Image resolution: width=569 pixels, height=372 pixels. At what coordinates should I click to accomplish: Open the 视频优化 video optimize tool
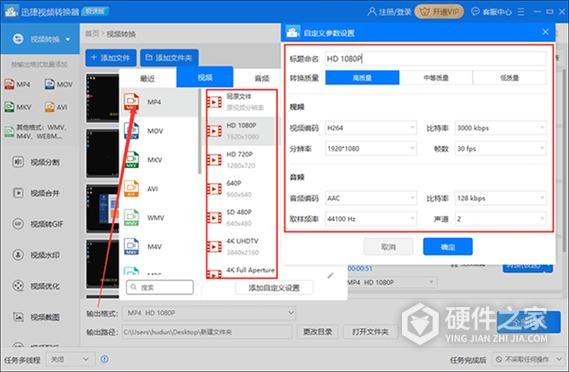(x=36, y=286)
